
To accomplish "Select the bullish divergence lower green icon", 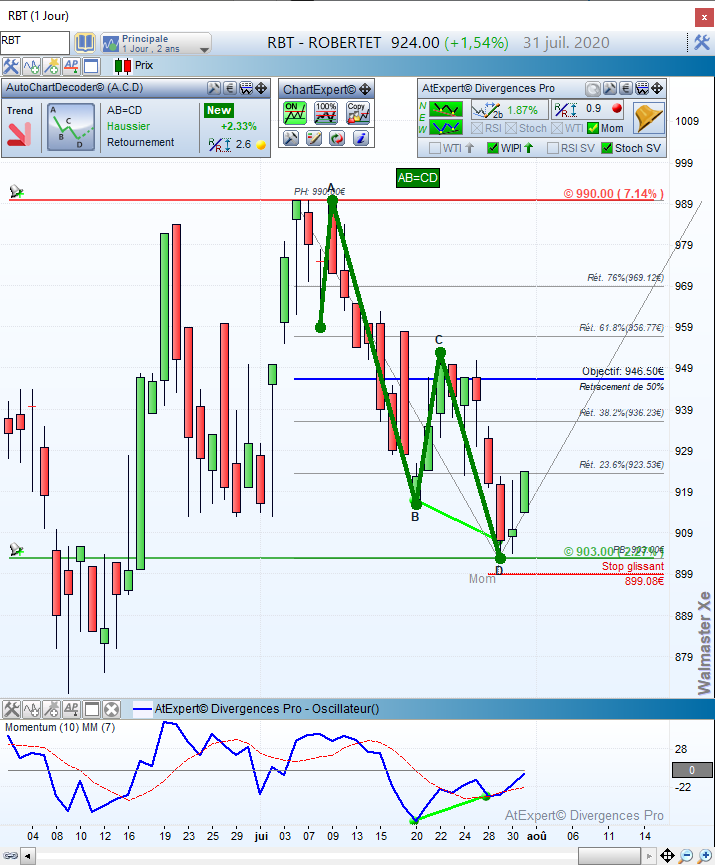I will pos(446,128).
